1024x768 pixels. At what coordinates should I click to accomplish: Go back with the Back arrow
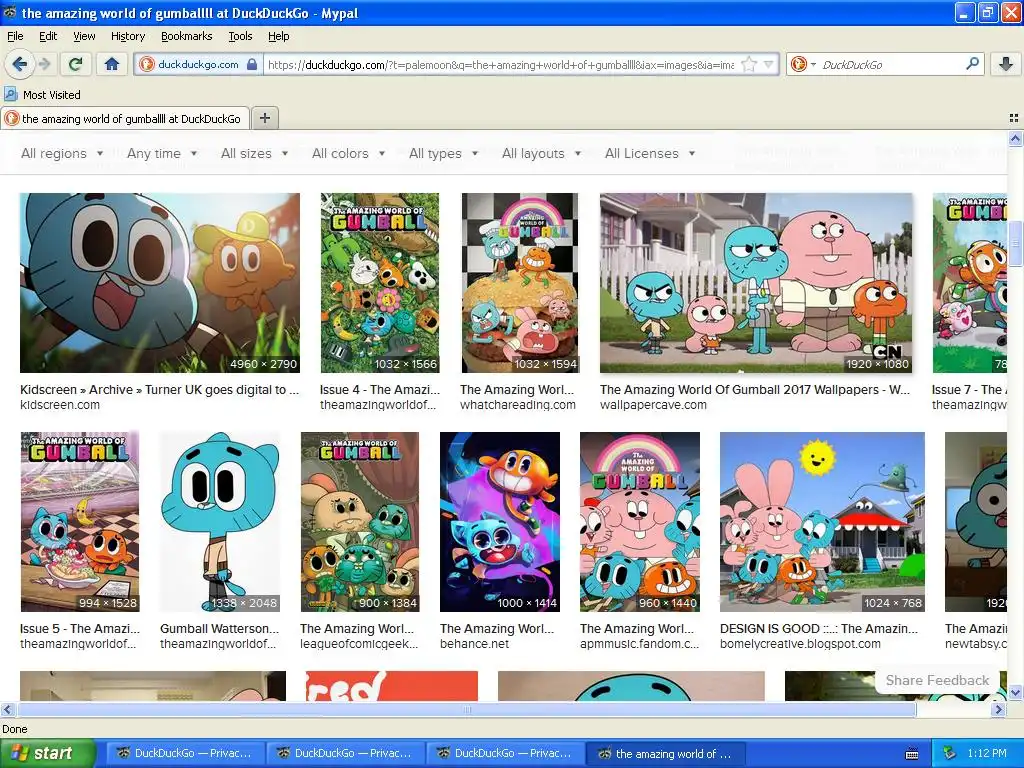click(20, 64)
